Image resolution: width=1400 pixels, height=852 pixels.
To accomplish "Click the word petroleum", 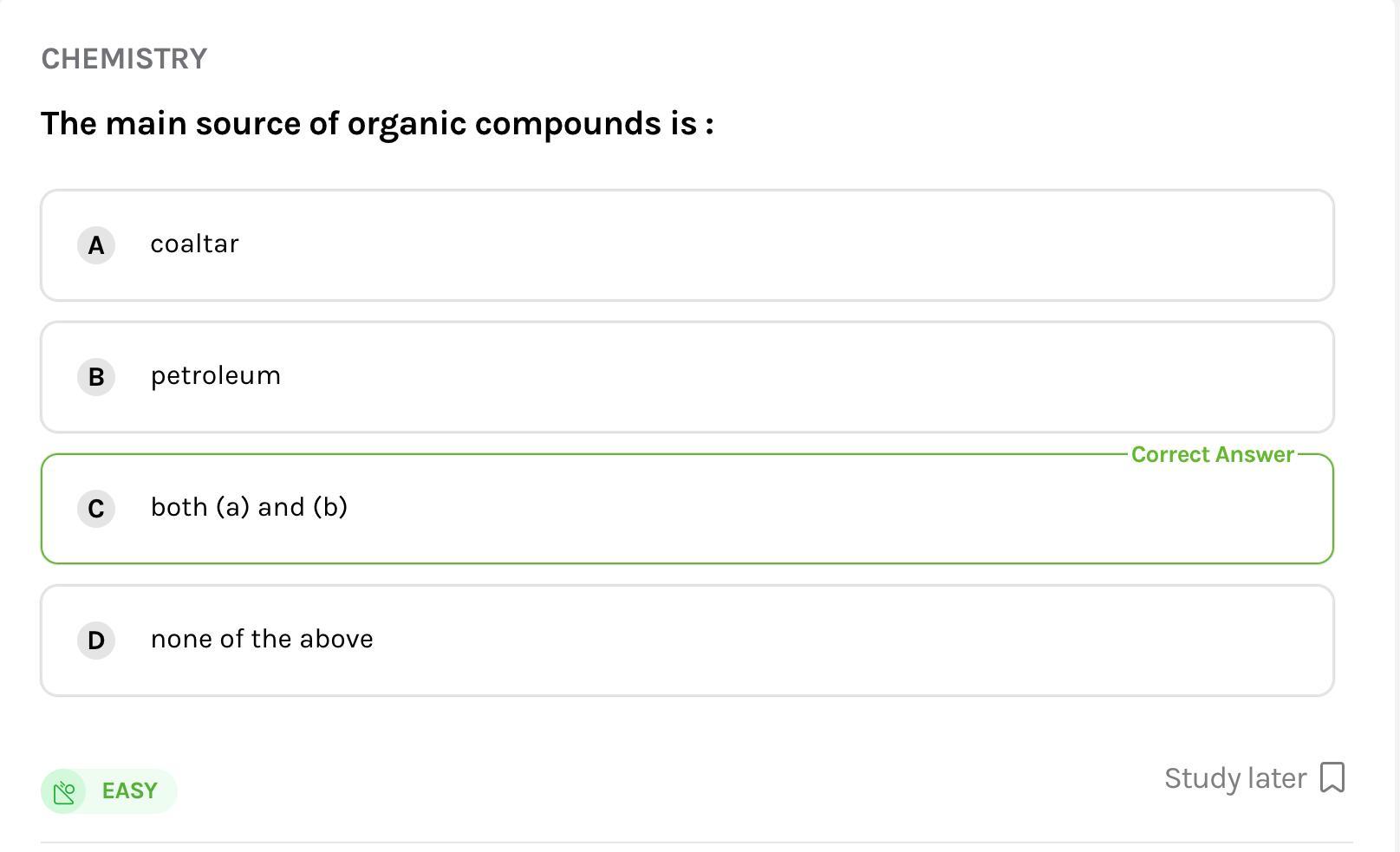I will click(x=215, y=376).
